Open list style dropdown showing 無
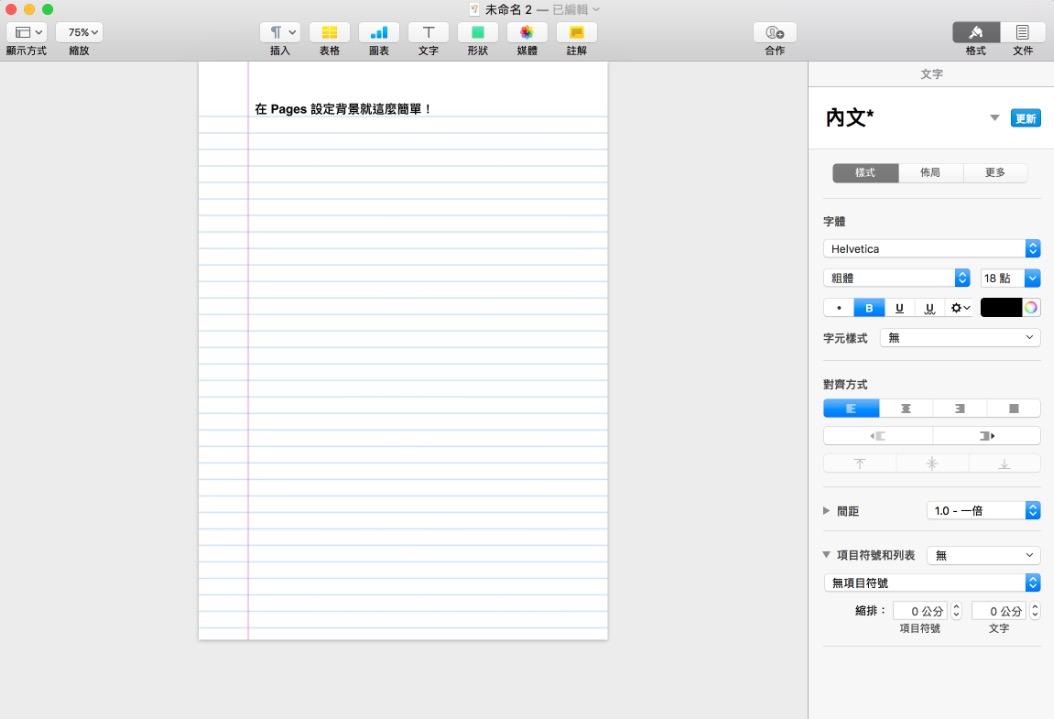Screen dimensions: 1054x719 coord(984,555)
